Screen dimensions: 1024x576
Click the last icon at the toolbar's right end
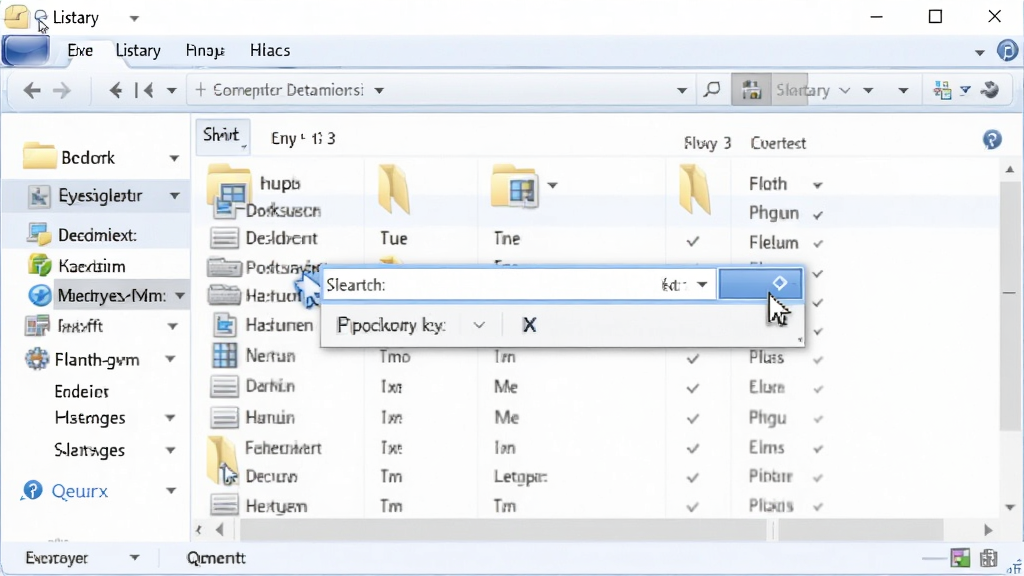pyautogui.click(x=991, y=90)
